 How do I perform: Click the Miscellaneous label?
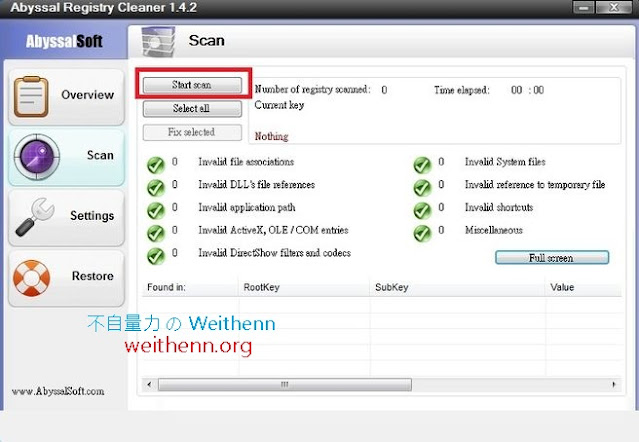494,230
